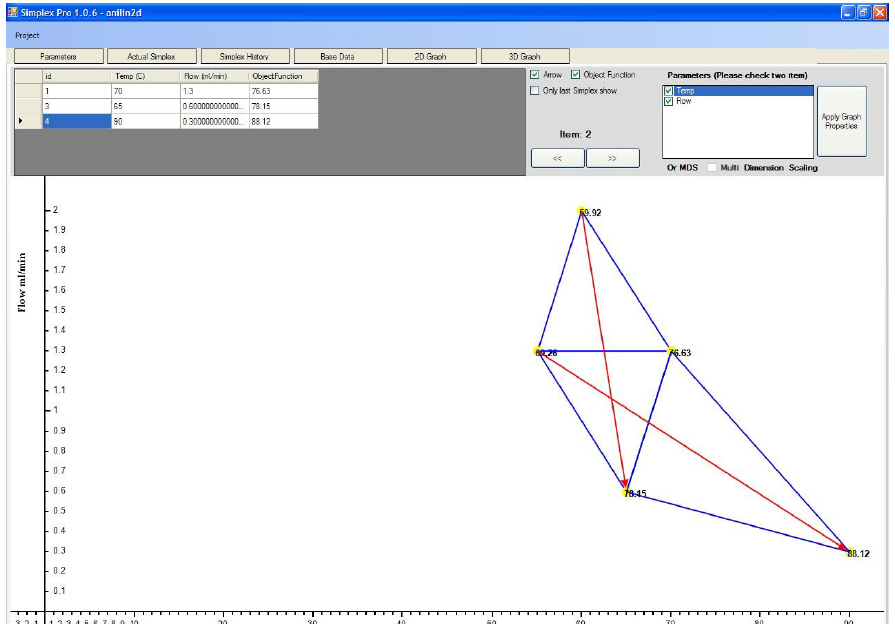
Task: Click the Temp cell with value 70
Action: tap(145, 91)
